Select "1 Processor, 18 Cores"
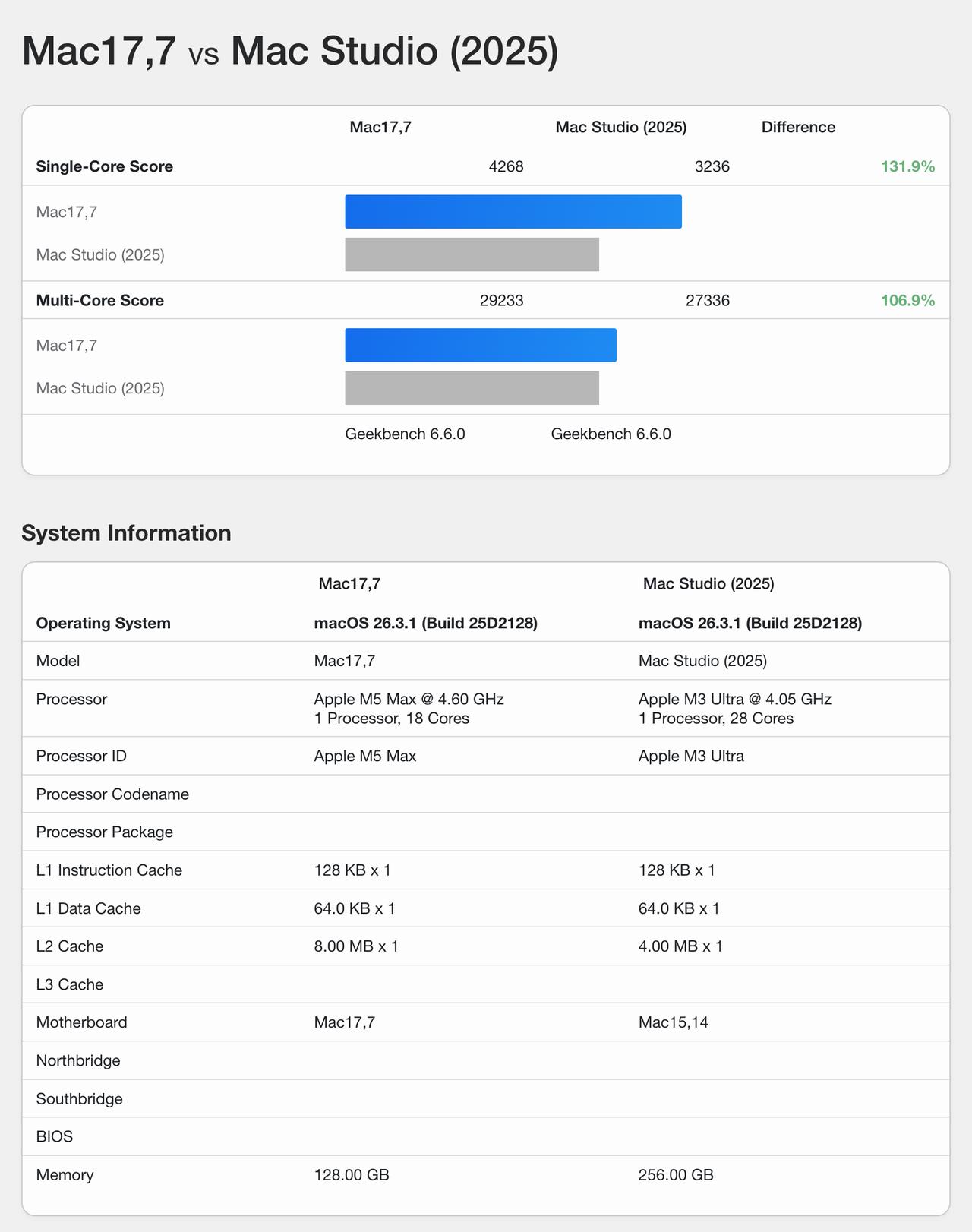 coord(392,719)
